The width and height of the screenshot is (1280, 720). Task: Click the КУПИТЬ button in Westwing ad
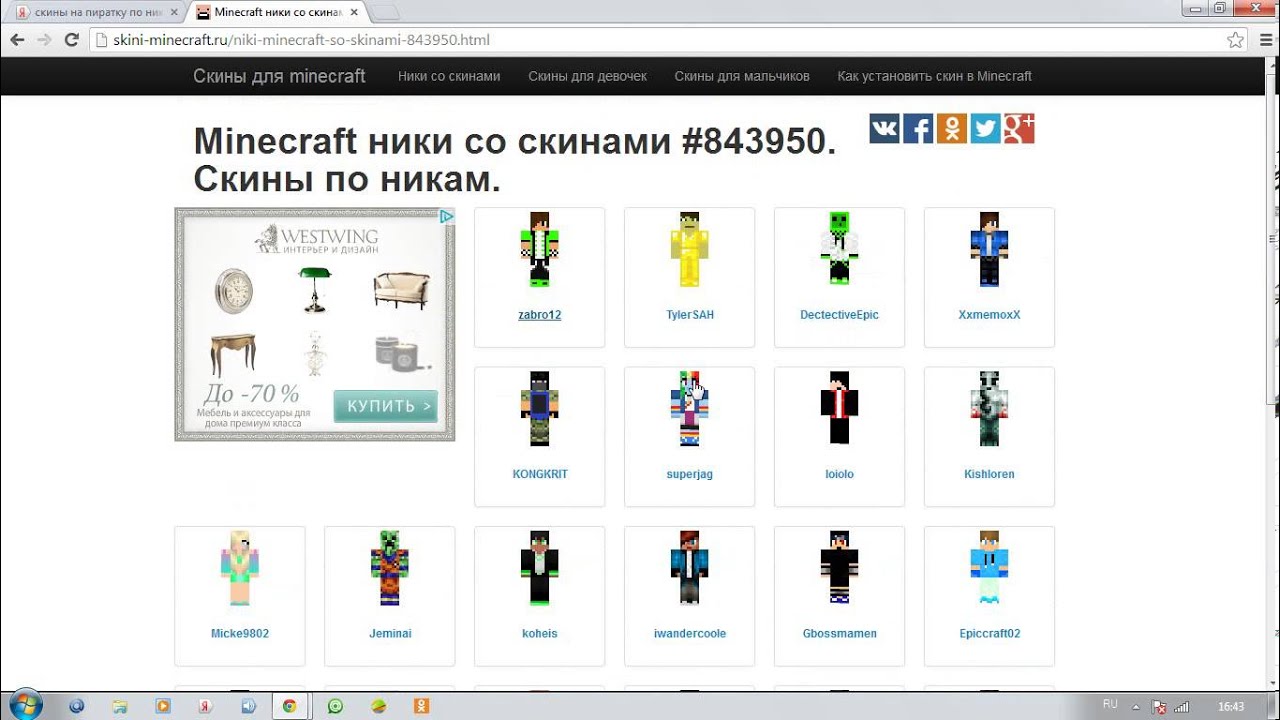coord(386,406)
